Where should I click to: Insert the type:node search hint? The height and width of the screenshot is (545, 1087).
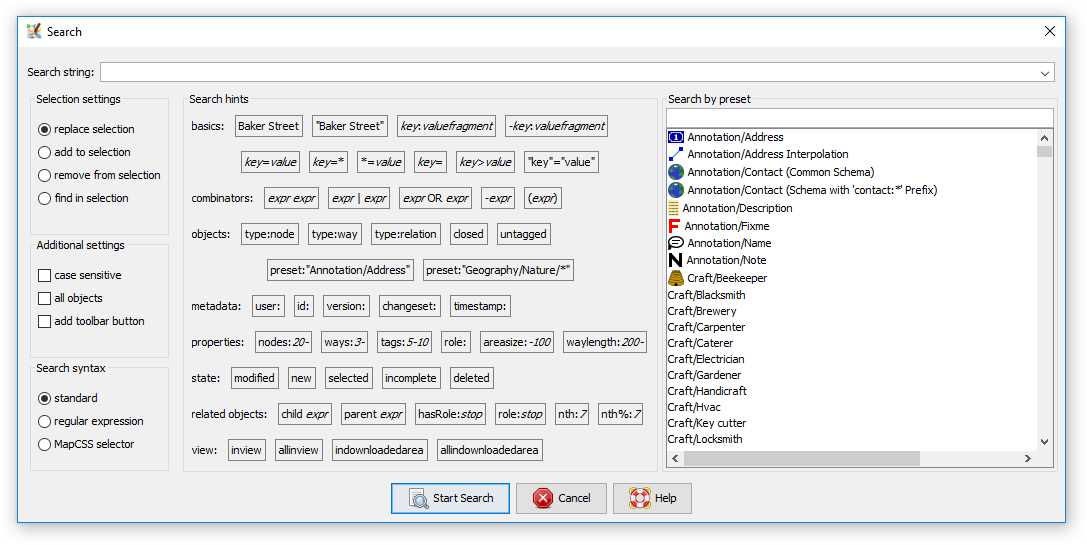[x=270, y=234]
